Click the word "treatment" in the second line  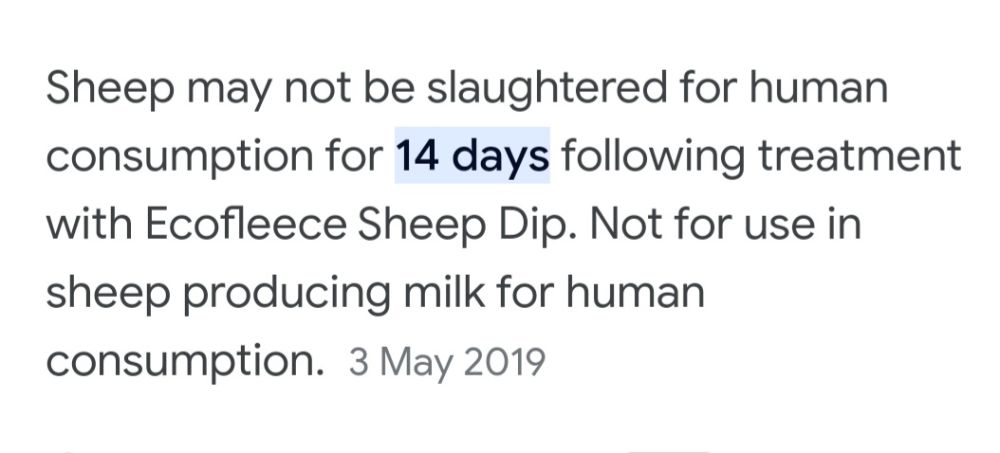859,156
